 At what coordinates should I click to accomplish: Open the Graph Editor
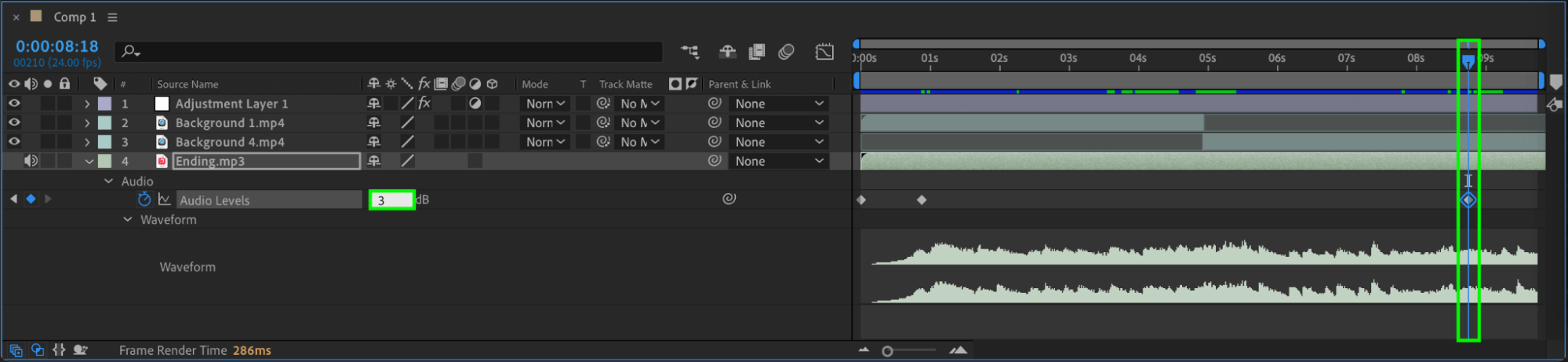tap(824, 52)
